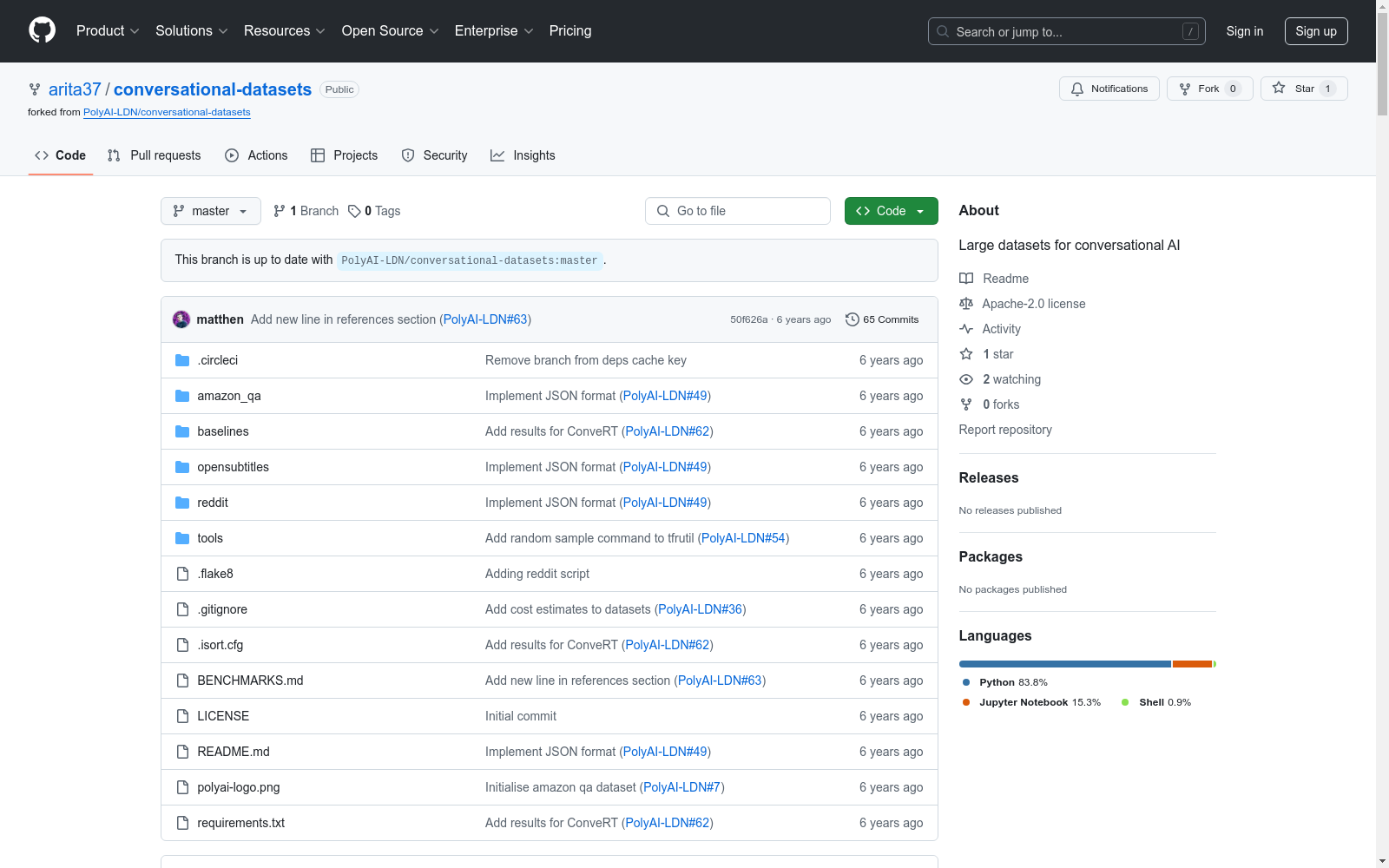View the Insights tab
Image resolution: width=1389 pixels, height=868 pixels.
click(523, 155)
